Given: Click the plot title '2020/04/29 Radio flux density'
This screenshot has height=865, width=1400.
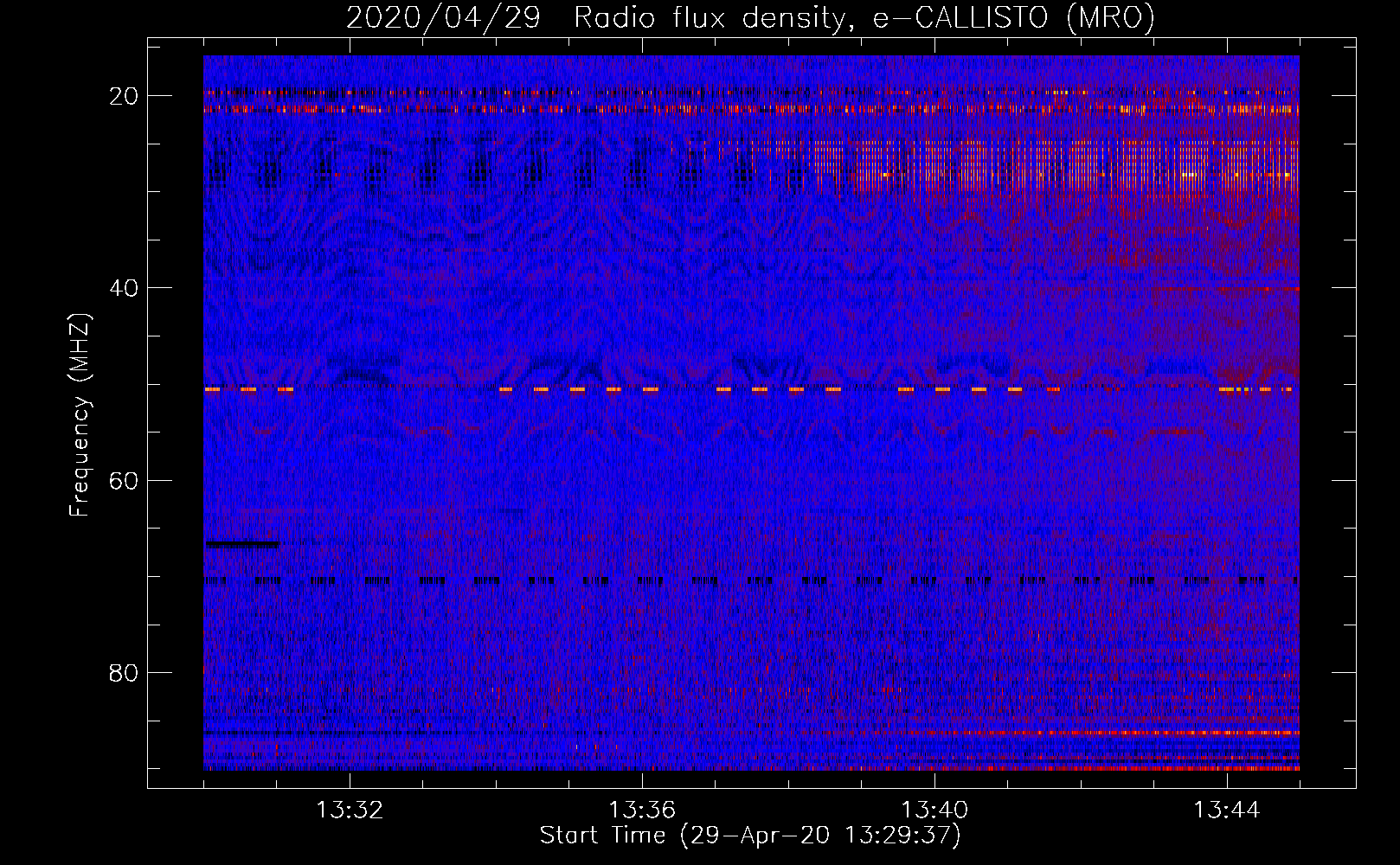Looking at the screenshot, I should (750, 17).
